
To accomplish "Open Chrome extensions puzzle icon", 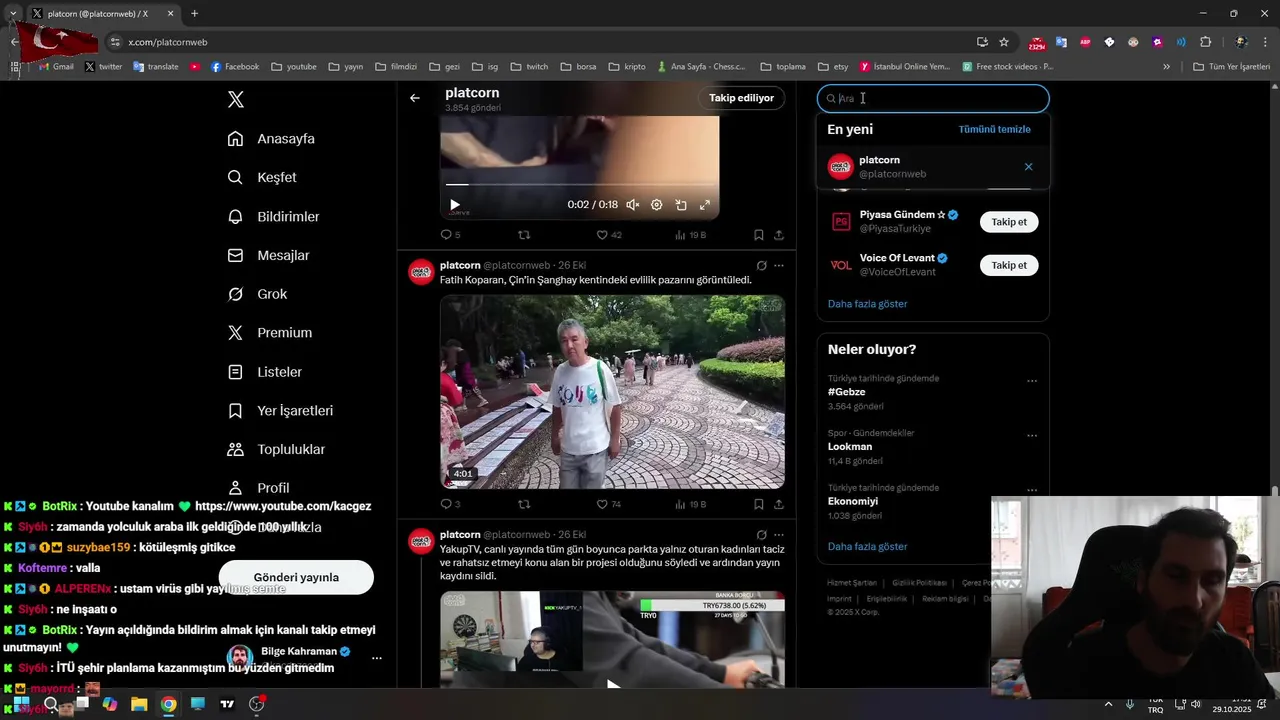I will (1205, 42).
